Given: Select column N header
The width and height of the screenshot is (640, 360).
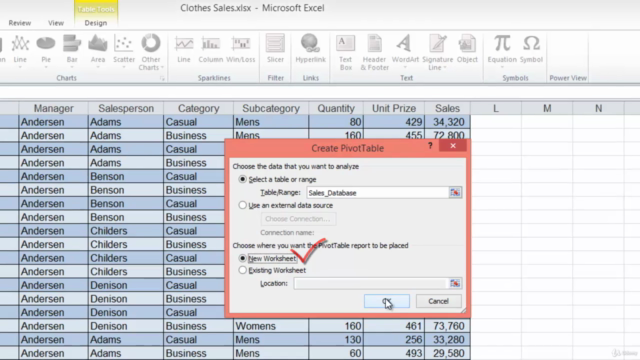Looking at the screenshot, I should [x=598, y=108].
